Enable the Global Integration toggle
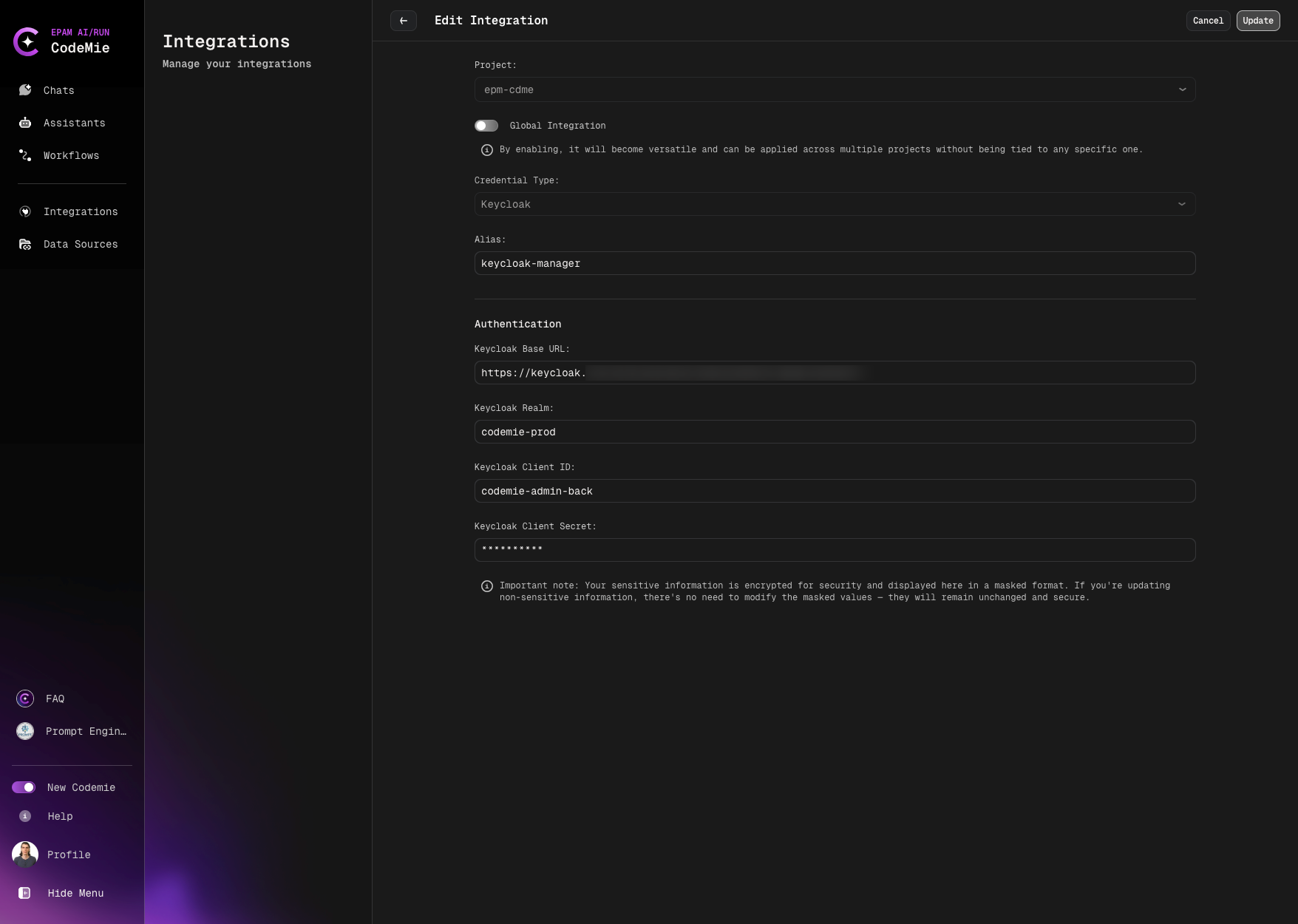The width and height of the screenshot is (1298, 924). (x=486, y=125)
